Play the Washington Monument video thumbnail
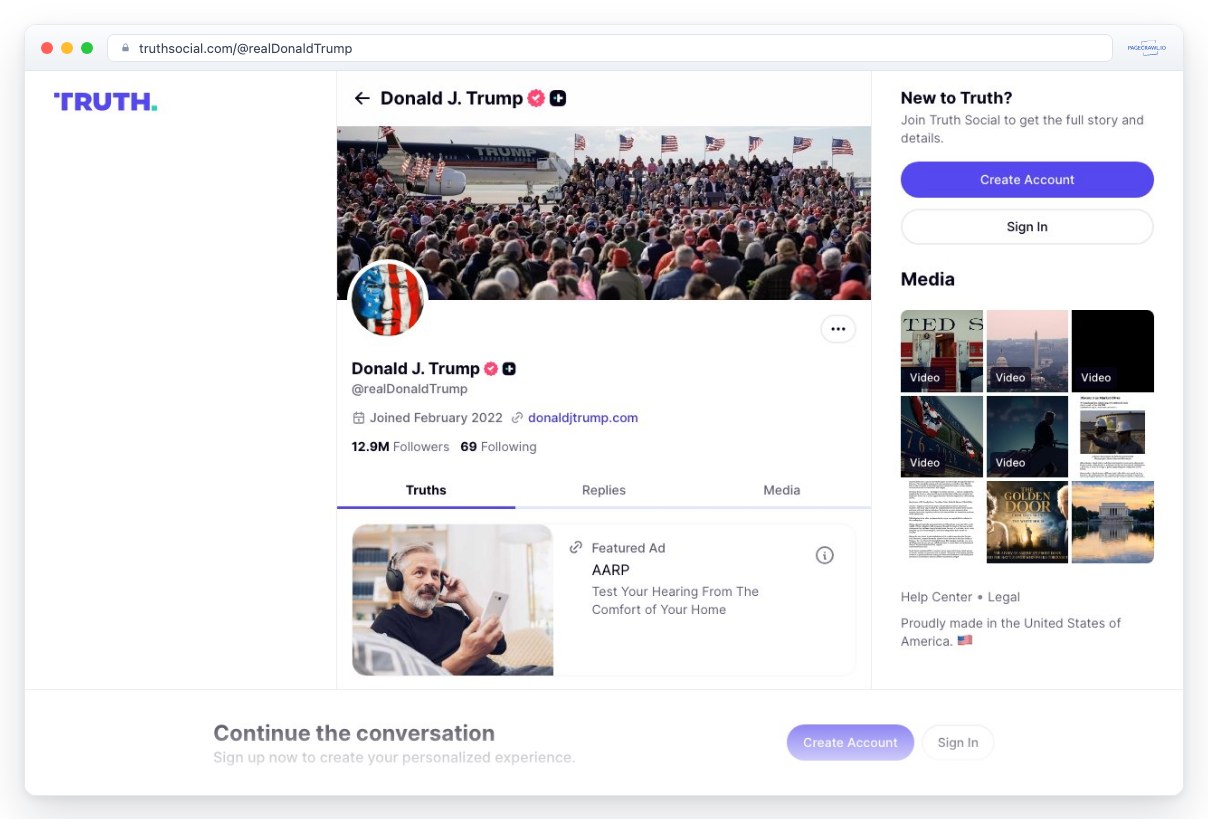Image resolution: width=1208 pixels, height=819 pixels. 1027,351
